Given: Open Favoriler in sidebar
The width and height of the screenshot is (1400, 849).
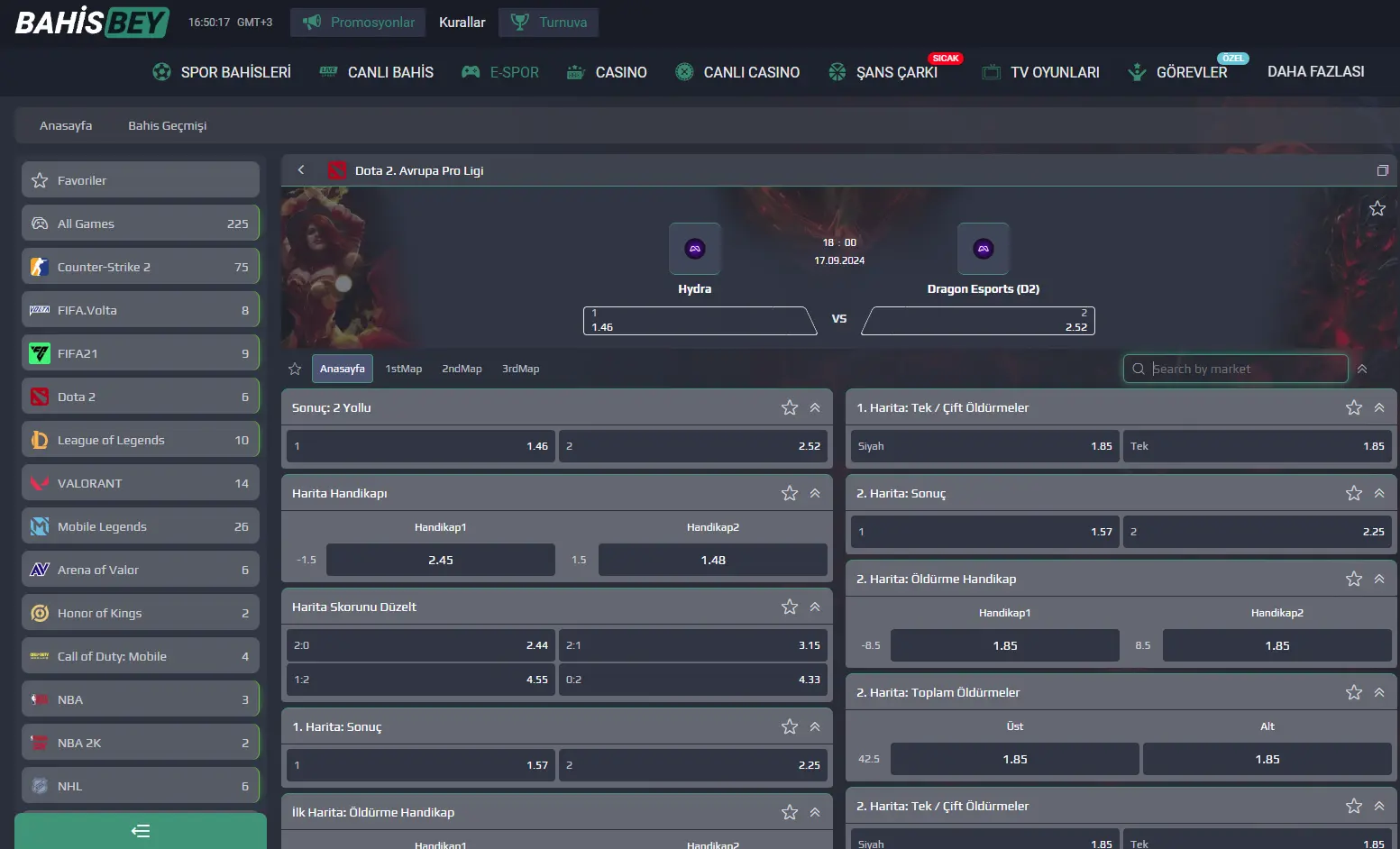Looking at the screenshot, I should (141, 180).
